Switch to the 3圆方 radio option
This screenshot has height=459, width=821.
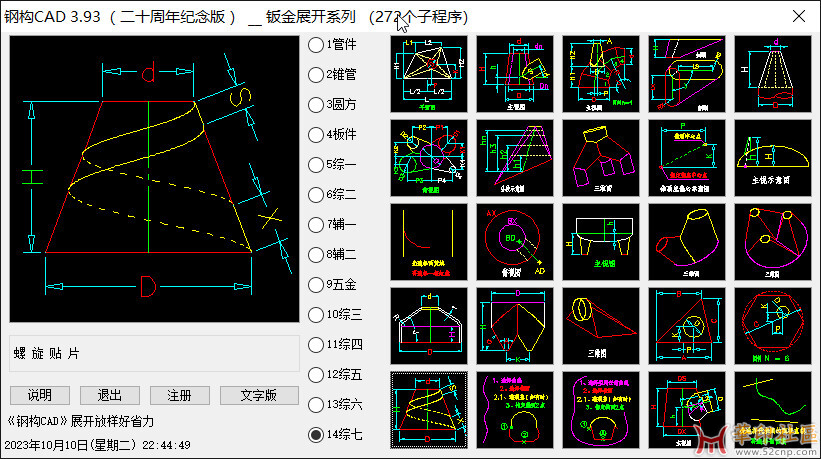pos(316,105)
